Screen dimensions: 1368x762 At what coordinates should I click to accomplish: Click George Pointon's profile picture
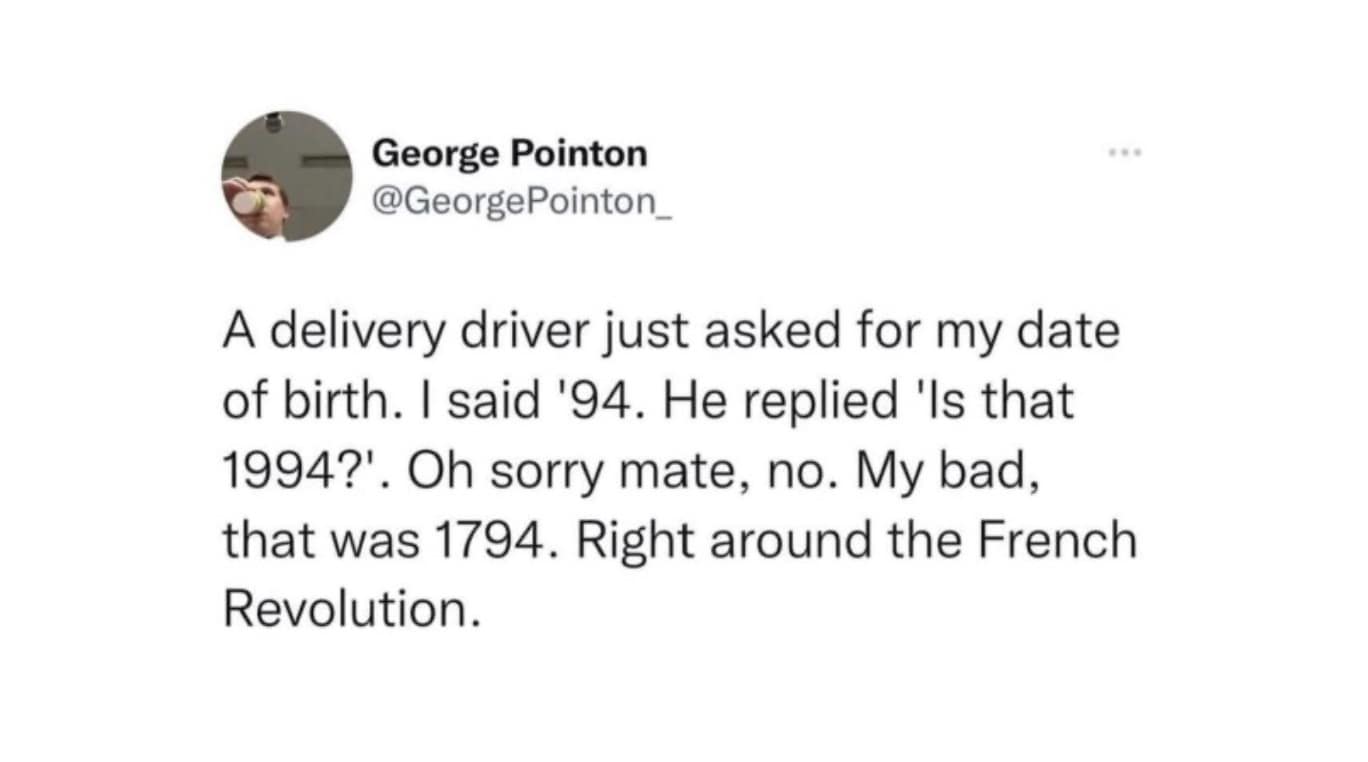[285, 176]
